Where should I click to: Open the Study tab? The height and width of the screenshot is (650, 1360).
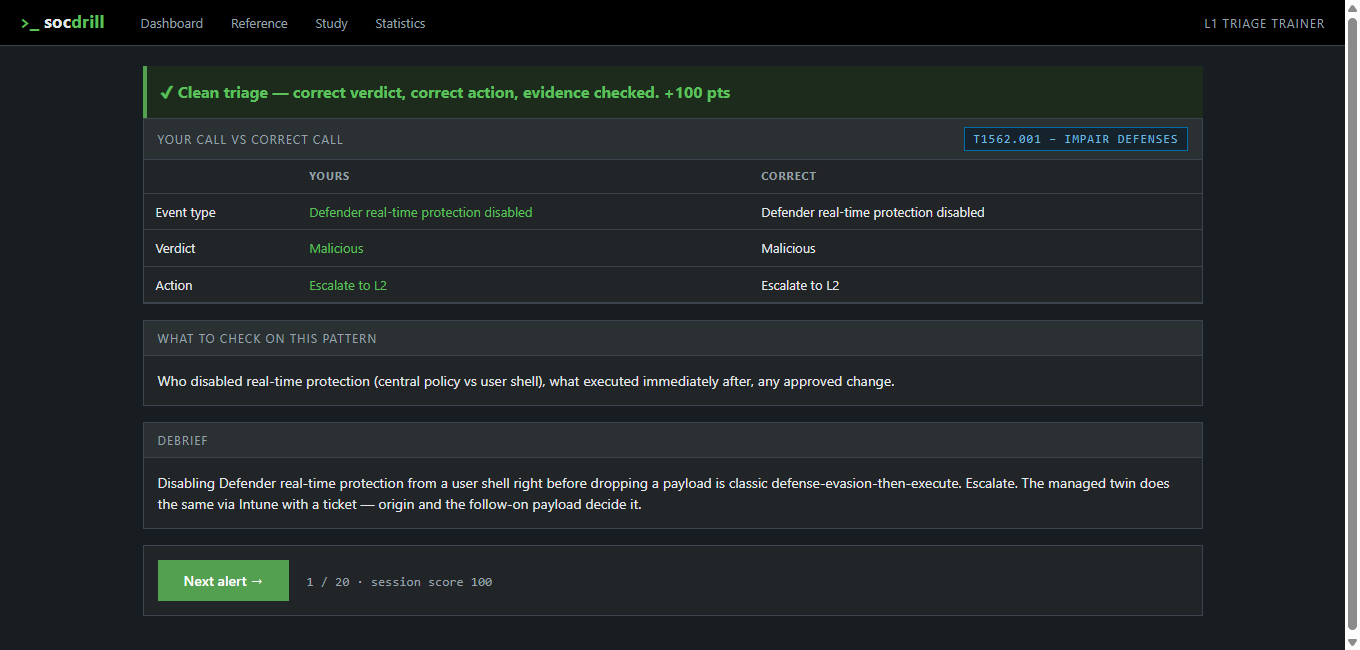(x=331, y=23)
